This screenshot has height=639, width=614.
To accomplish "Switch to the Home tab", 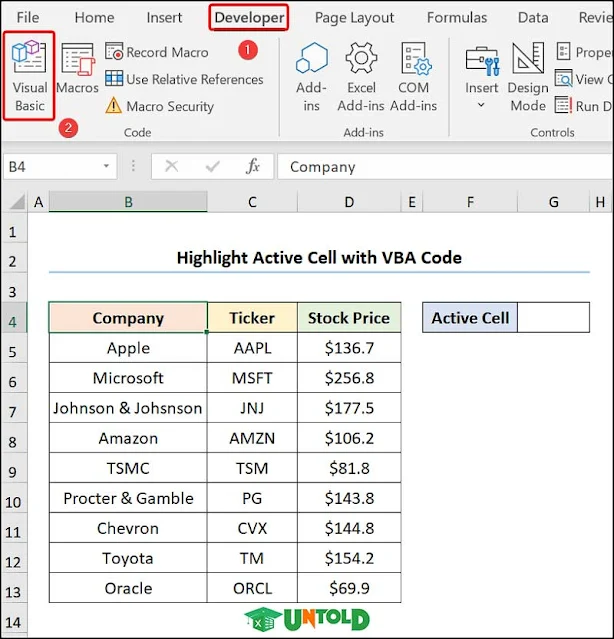I will coord(94,18).
